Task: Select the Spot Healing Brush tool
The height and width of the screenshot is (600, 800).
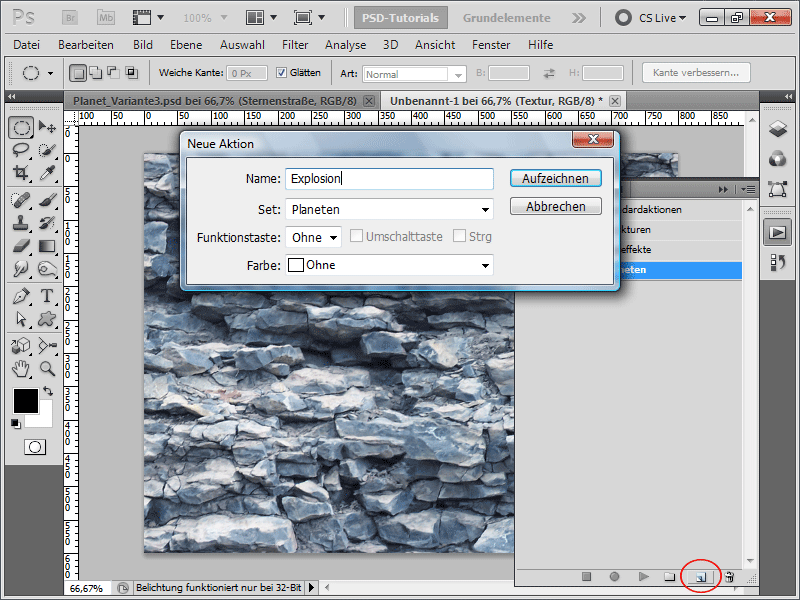Action: click(21, 200)
